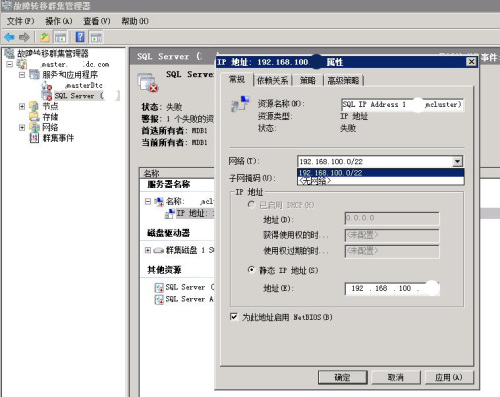Click the Forward arrow toolbar icon

click(24, 37)
